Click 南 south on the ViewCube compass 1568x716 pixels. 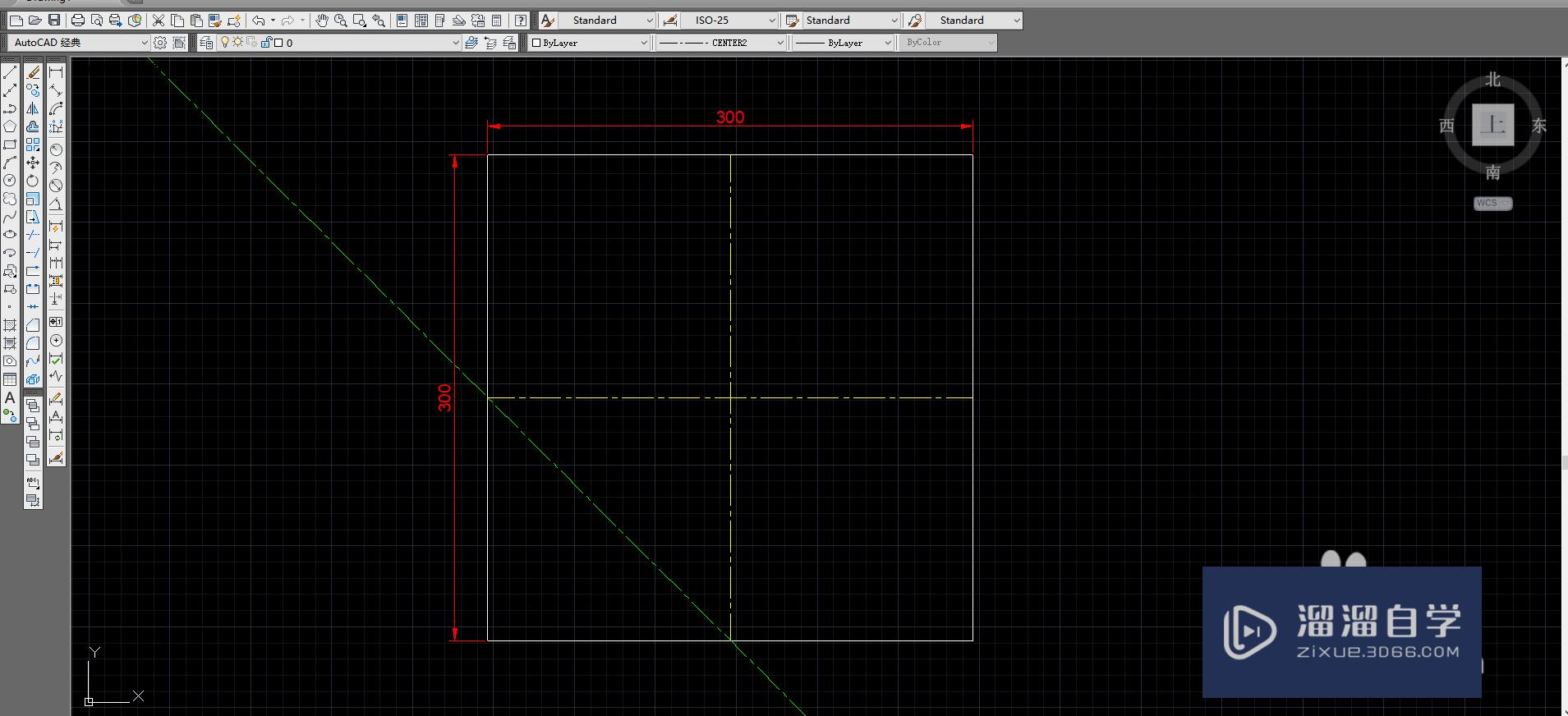tap(1492, 172)
